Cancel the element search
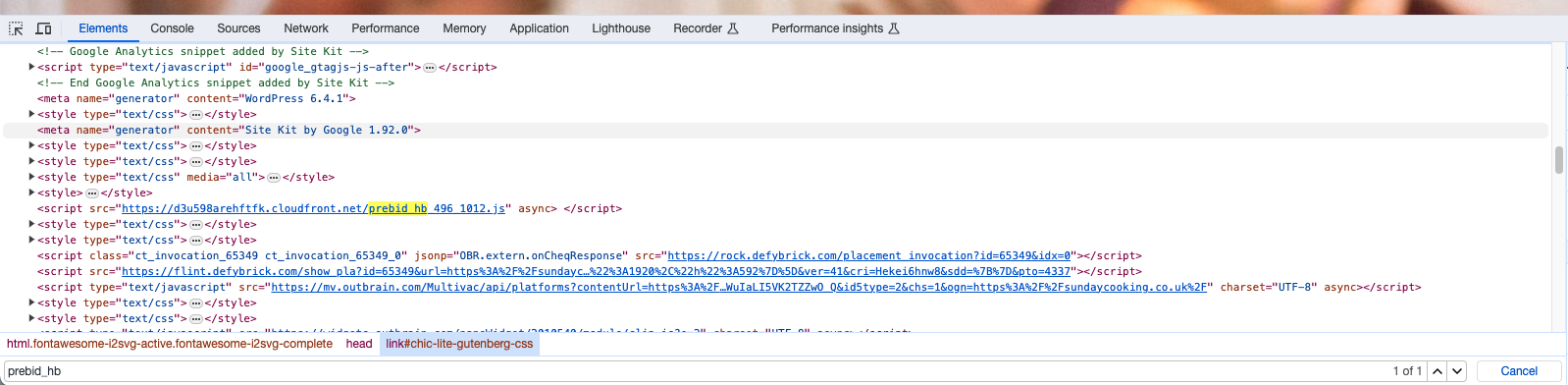The image size is (1568, 385). [x=1519, y=371]
